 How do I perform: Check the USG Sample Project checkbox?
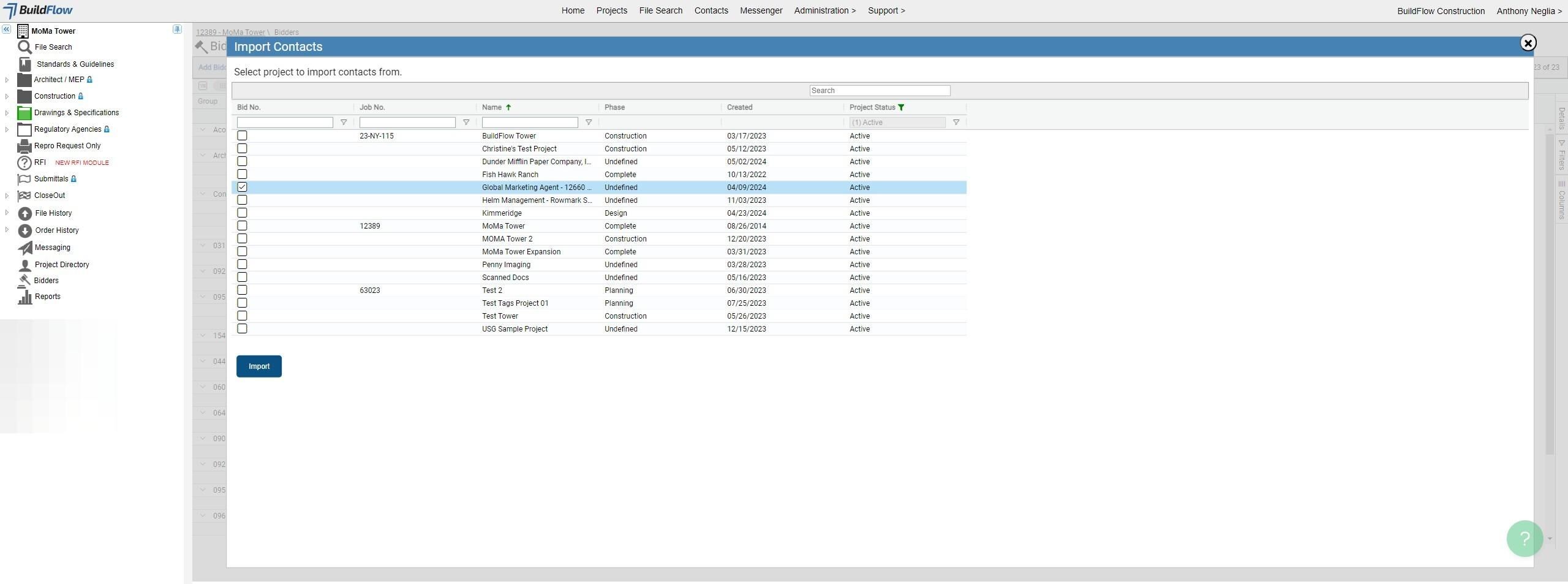pyautogui.click(x=242, y=329)
